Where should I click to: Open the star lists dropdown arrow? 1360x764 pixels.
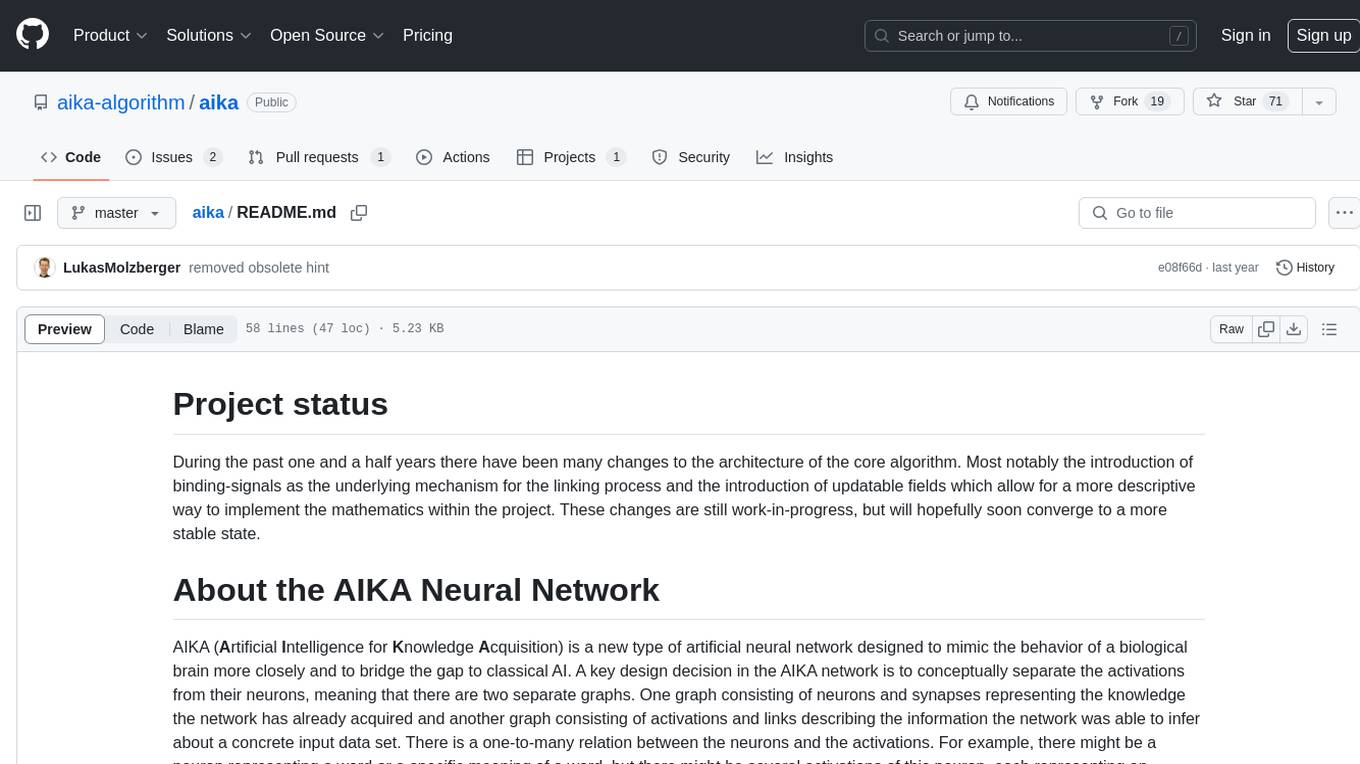(x=1319, y=102)
